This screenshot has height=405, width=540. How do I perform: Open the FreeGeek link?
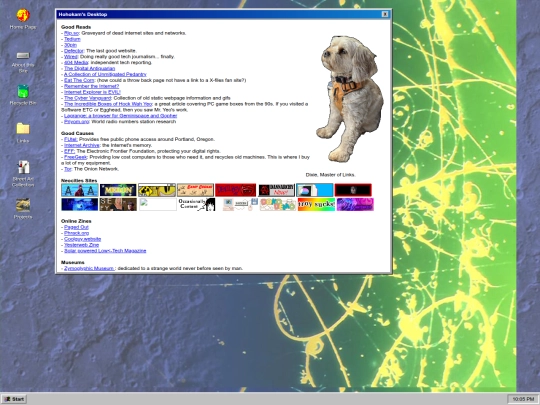coord(75,157)
